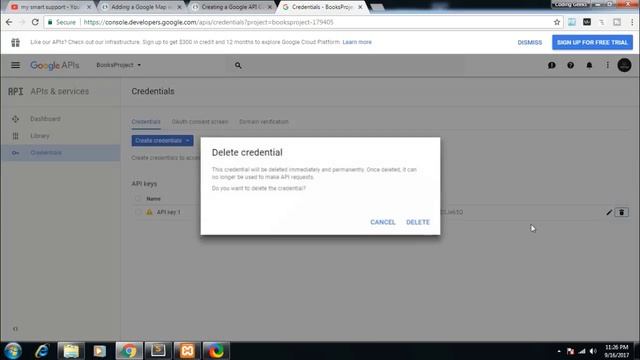Image resolution: width=640 pixels, height=360 pixels.
Task: Open the Windows Start menu
Action: tap(13, 351)
